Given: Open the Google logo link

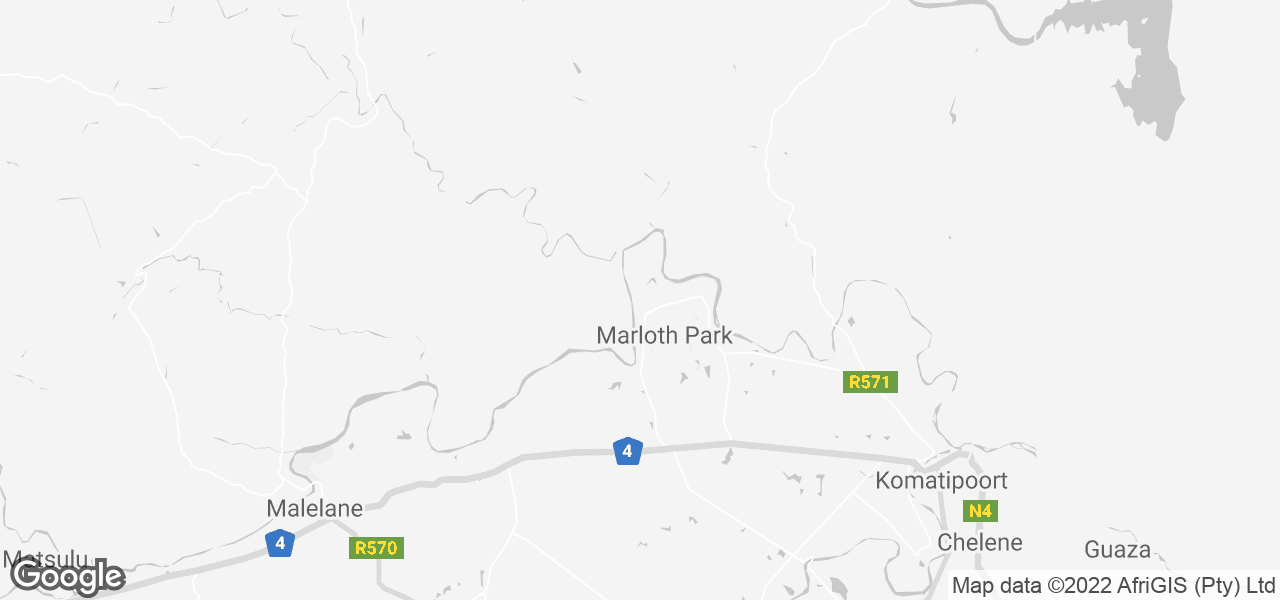Looking at the screenshot, I should coord(67,576).
